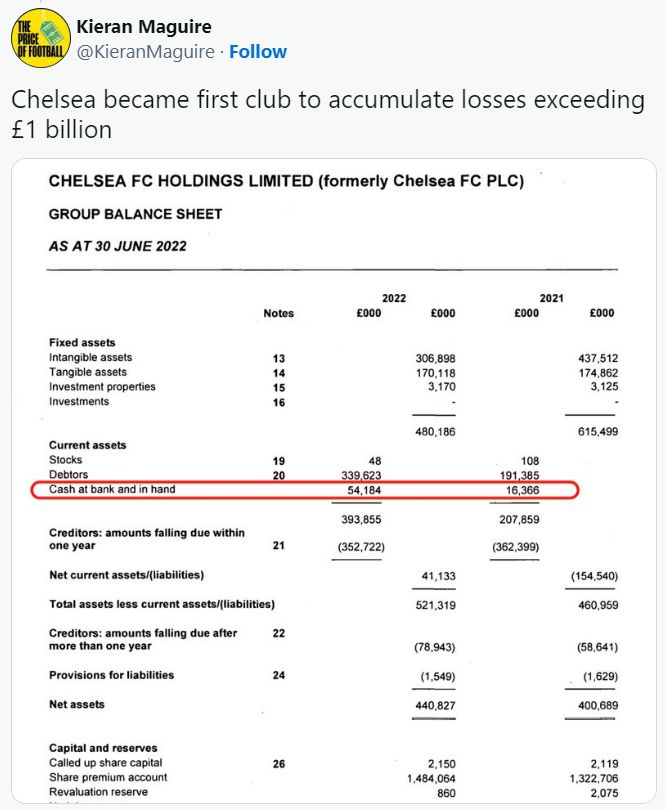
Task: Open Kieran Maguire's profile via display name
Action: (144, 27)
